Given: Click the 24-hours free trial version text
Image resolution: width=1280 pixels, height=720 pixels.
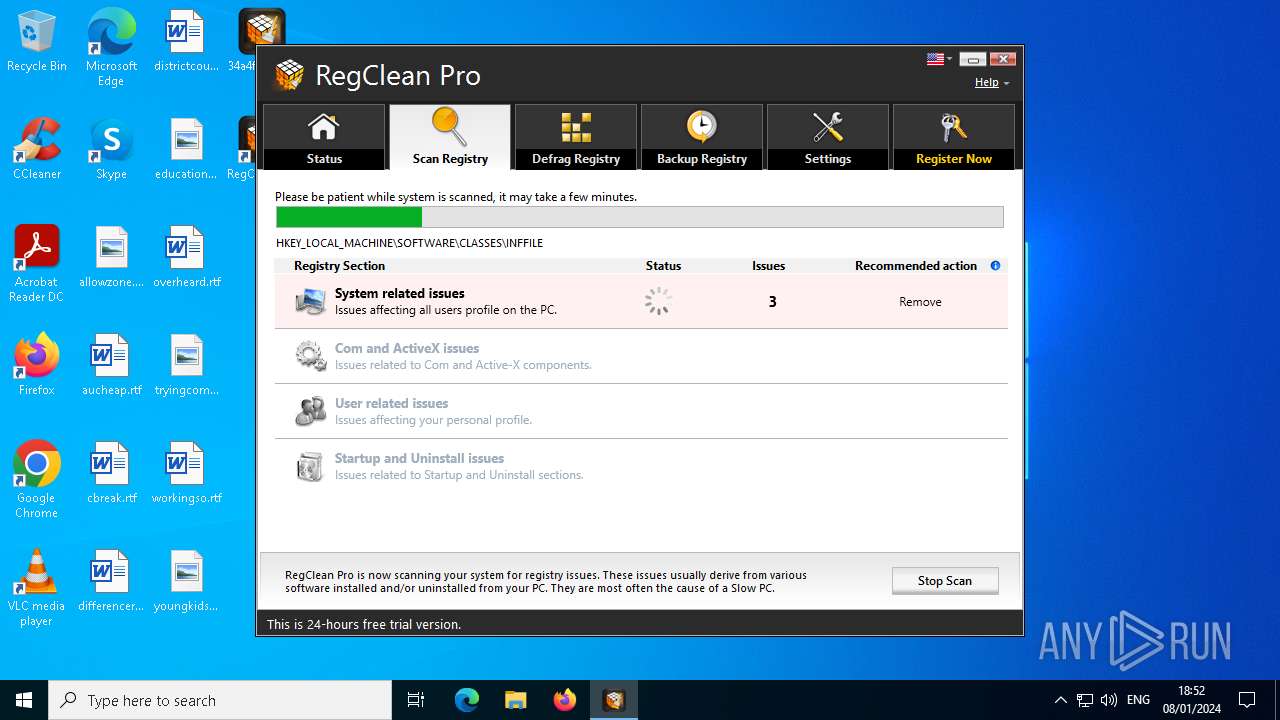Looking at the screenshot, I should (x=364, y=624).
